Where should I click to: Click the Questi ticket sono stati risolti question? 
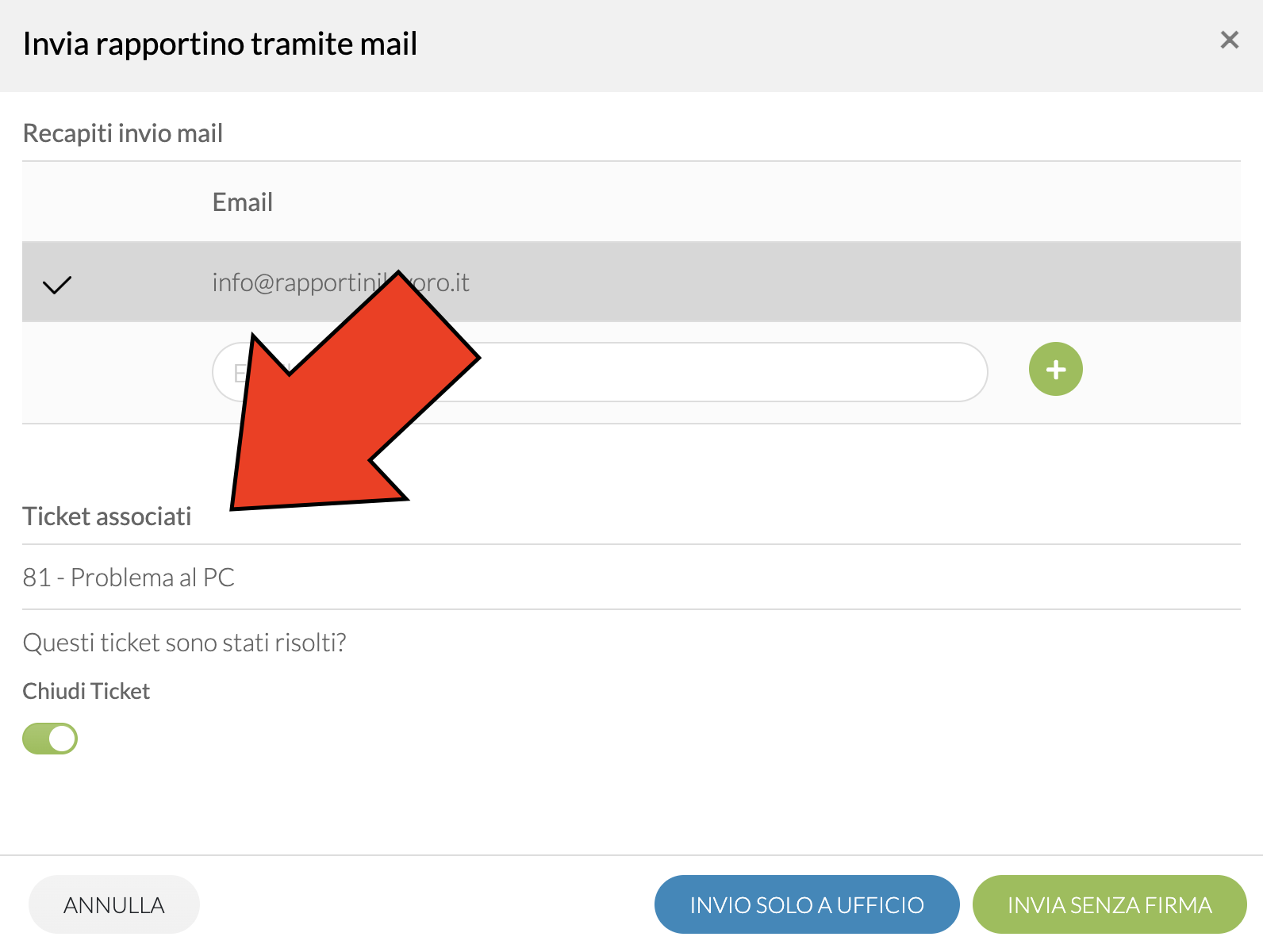(x=185, y=643)
